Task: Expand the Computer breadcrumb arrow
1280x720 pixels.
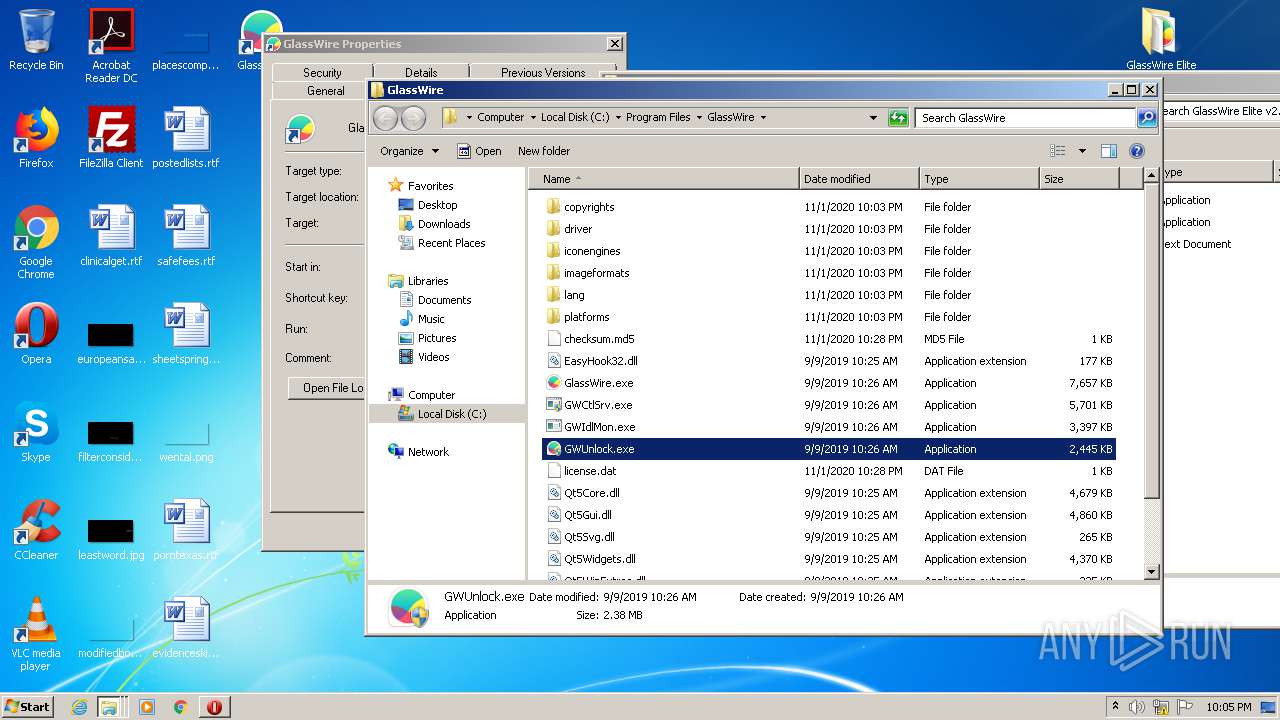Action: [533, 118]
